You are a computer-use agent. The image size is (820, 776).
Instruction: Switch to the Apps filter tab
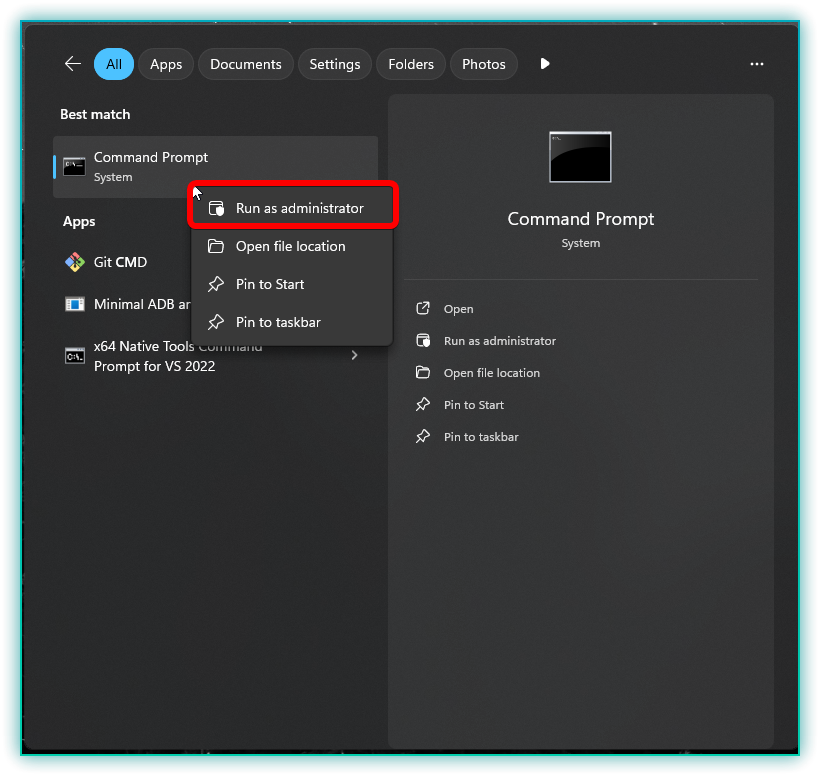click(166, 64)
